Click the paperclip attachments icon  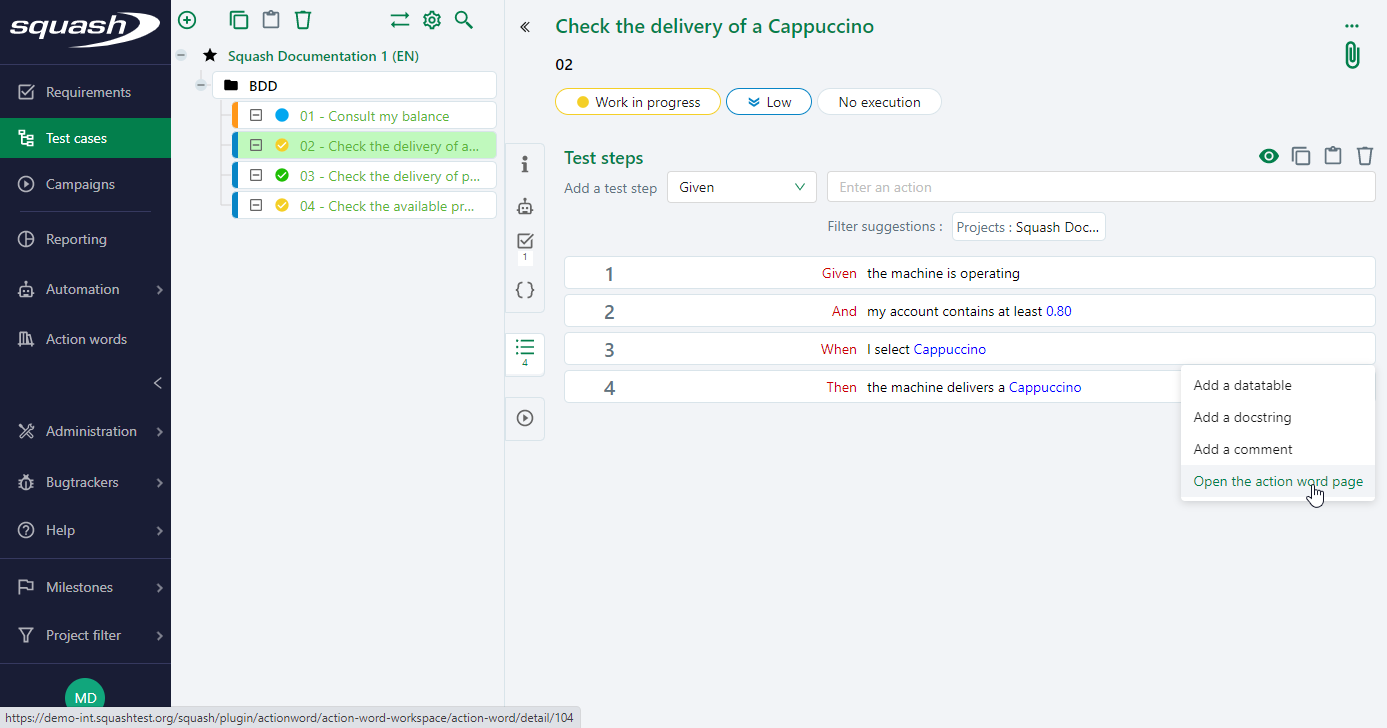click(x=1352, y=55)
